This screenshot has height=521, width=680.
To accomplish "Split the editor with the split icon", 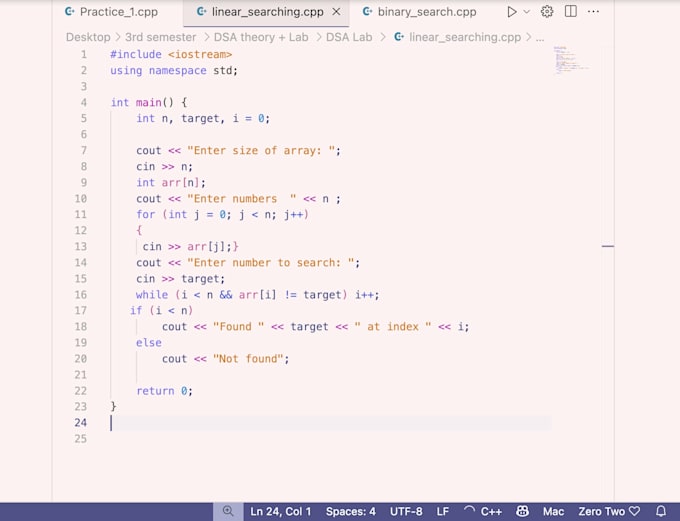I will point(571,12).
